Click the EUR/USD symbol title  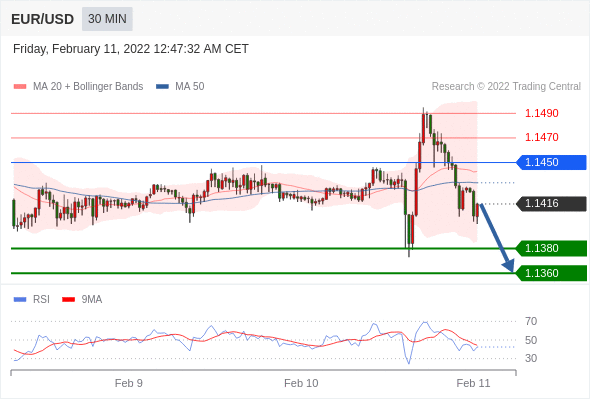(x=42, y=19)
